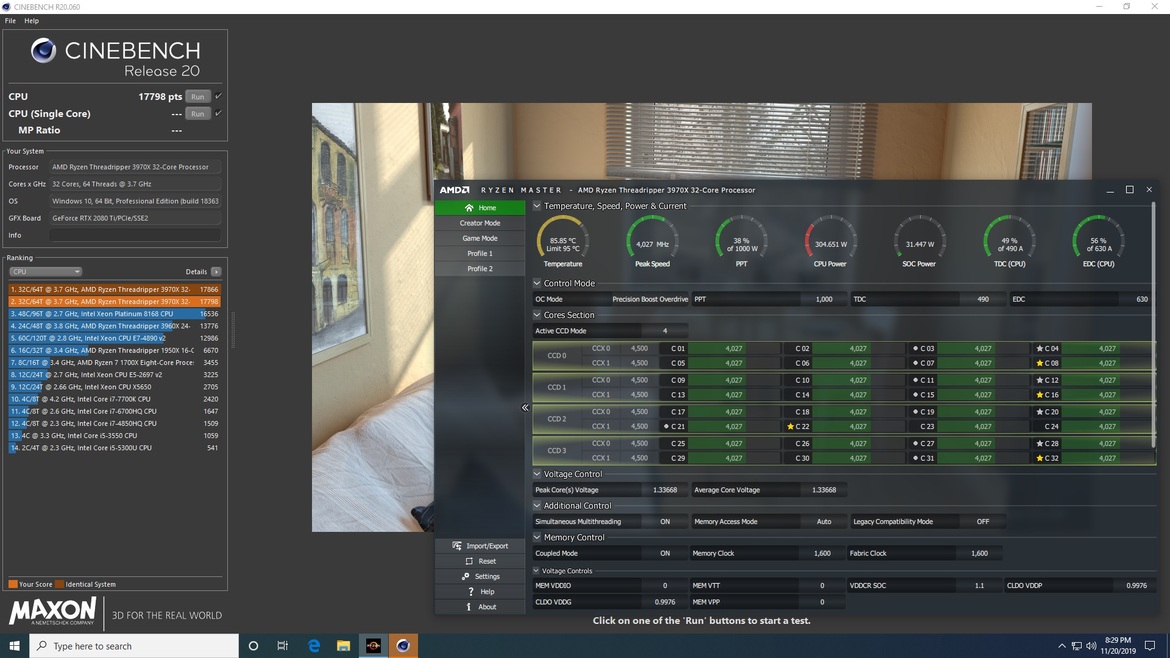The image size is (1170, 658).
Task: Toggle the CPU test checkbox
Action: tap(218, 97)
